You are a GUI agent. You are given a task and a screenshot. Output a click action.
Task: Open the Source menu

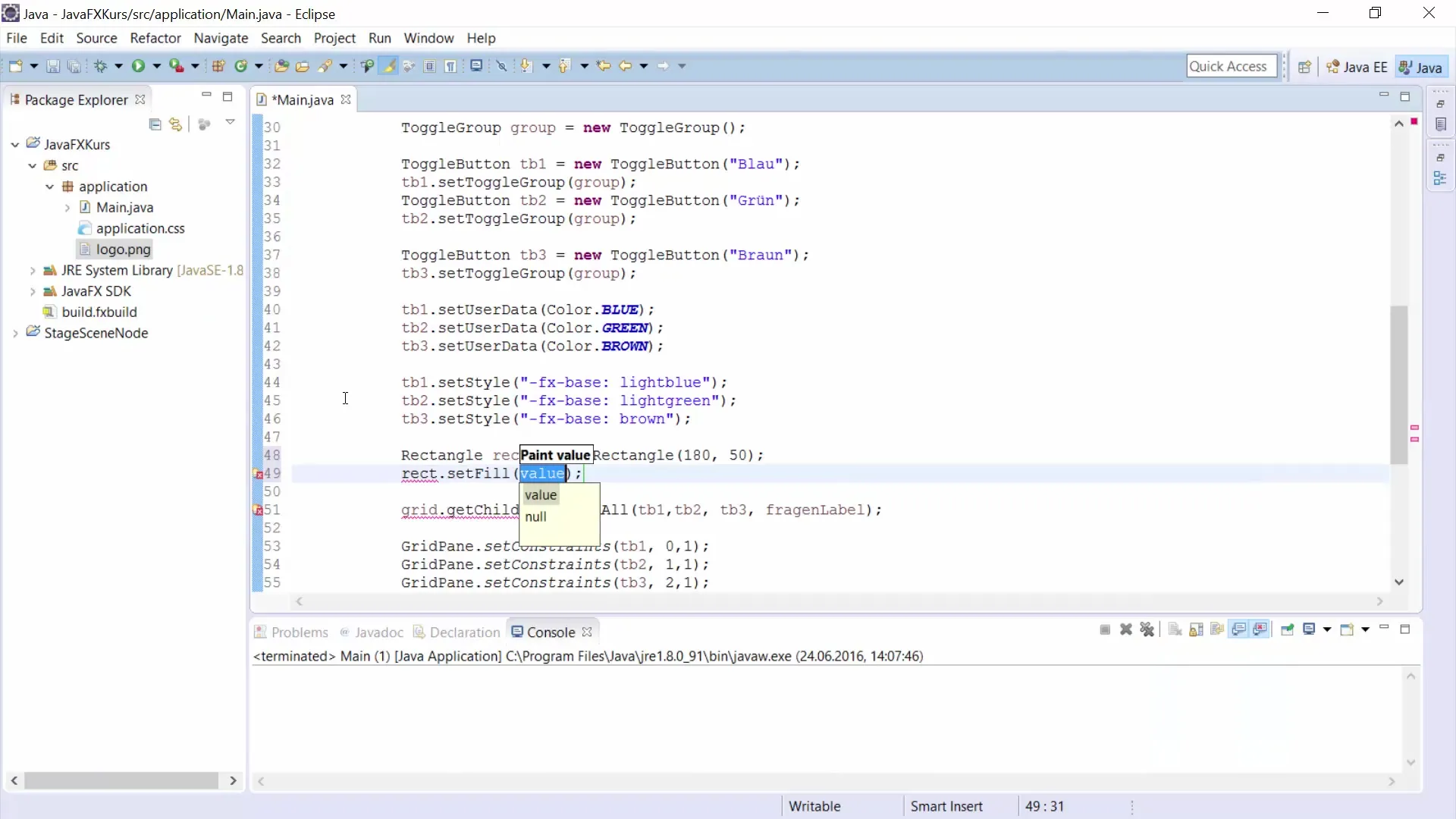(x=96, y=38)
